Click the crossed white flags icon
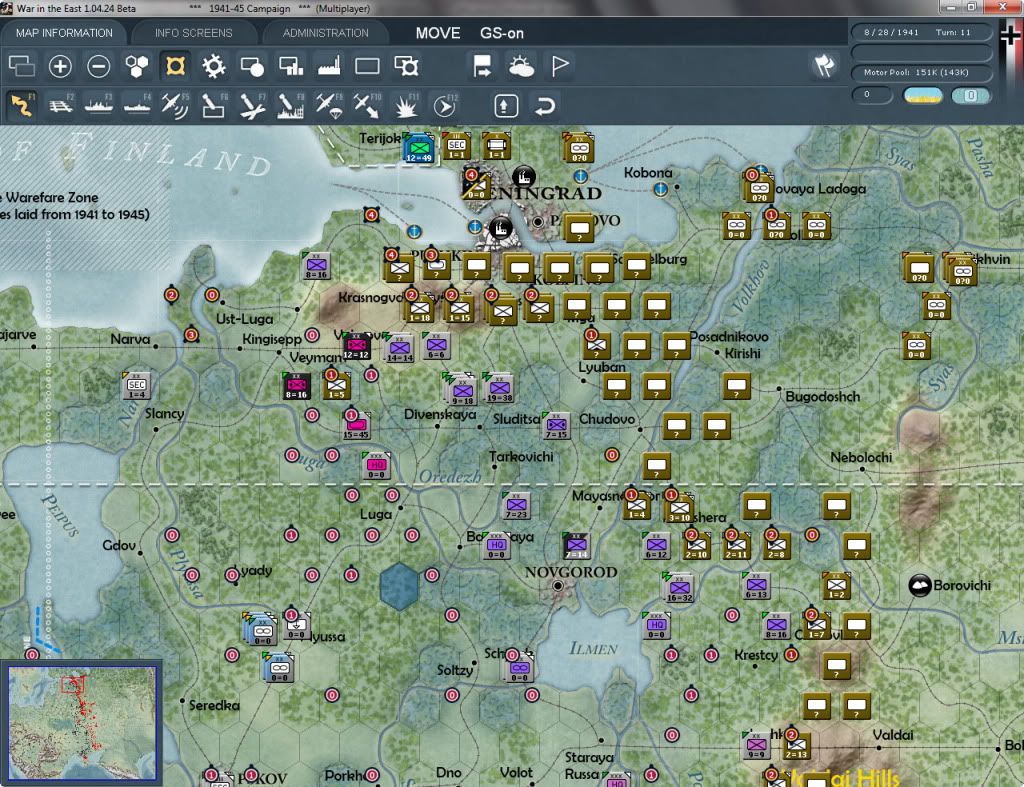Image resolution: width=1024 pixels, height=787 pixels. click(824, 65)
